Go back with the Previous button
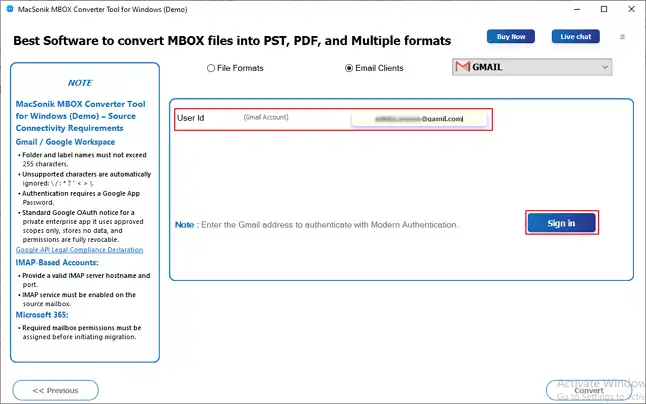 click(x=56, y=390)
